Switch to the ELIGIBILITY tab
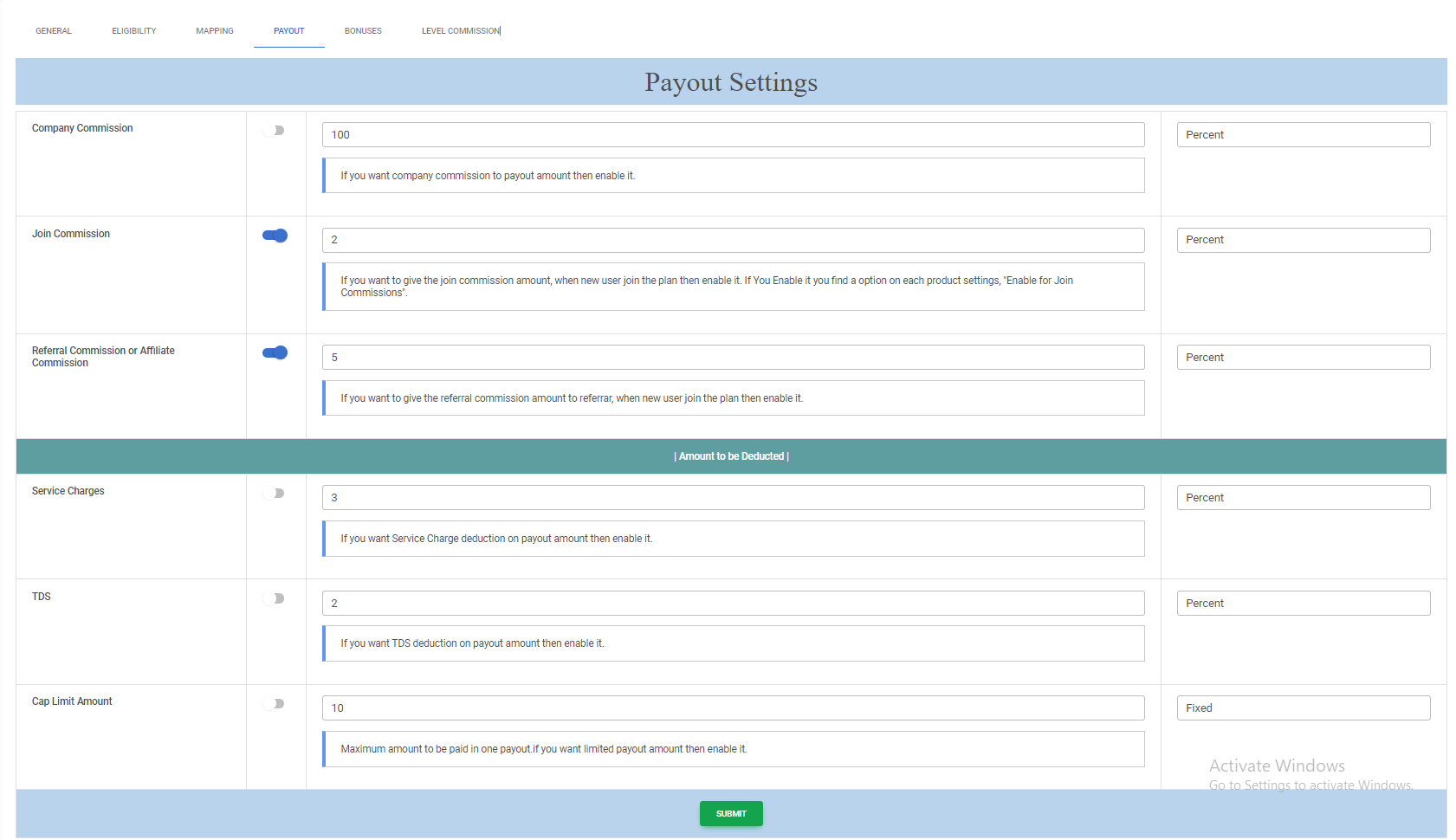The image size is (1456, 840). 133,30
